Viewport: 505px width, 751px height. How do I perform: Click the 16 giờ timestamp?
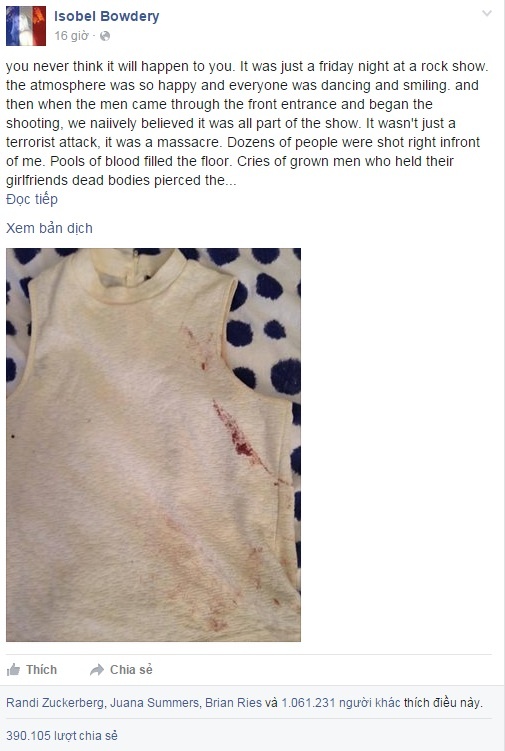click(71, 36)
